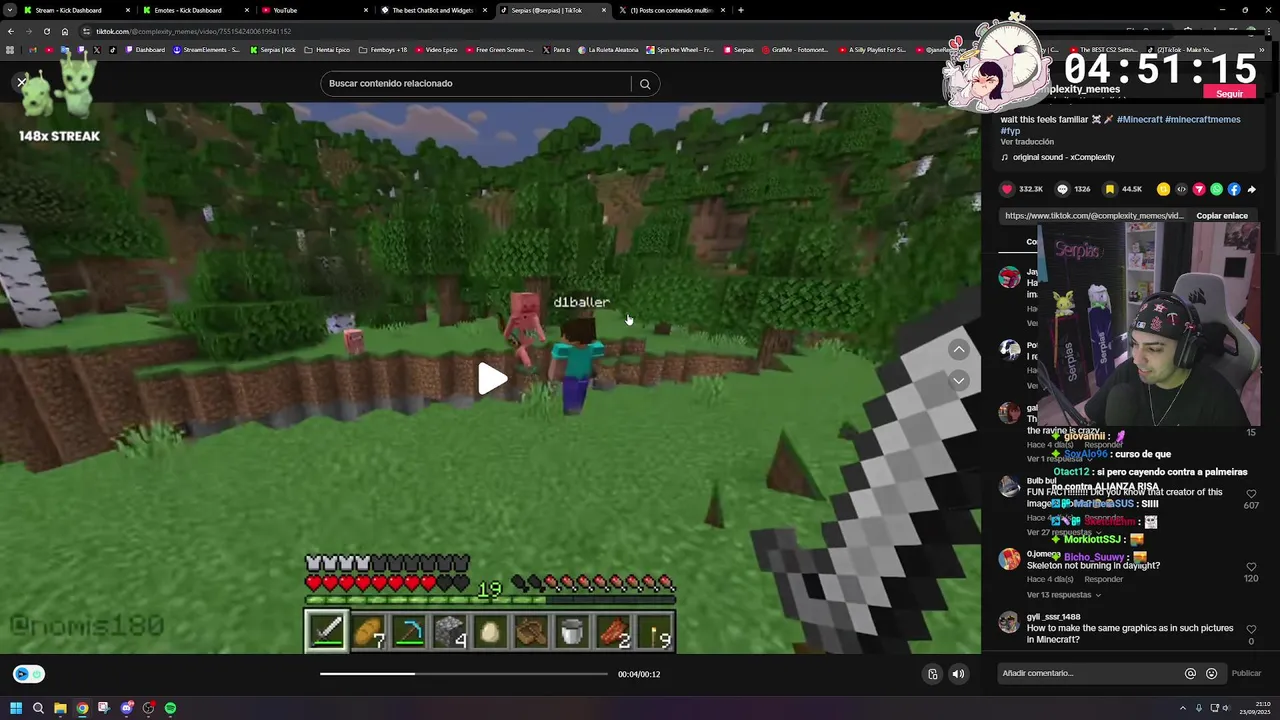
Task: Share video to Facebook
Action: click(1234, 189)
